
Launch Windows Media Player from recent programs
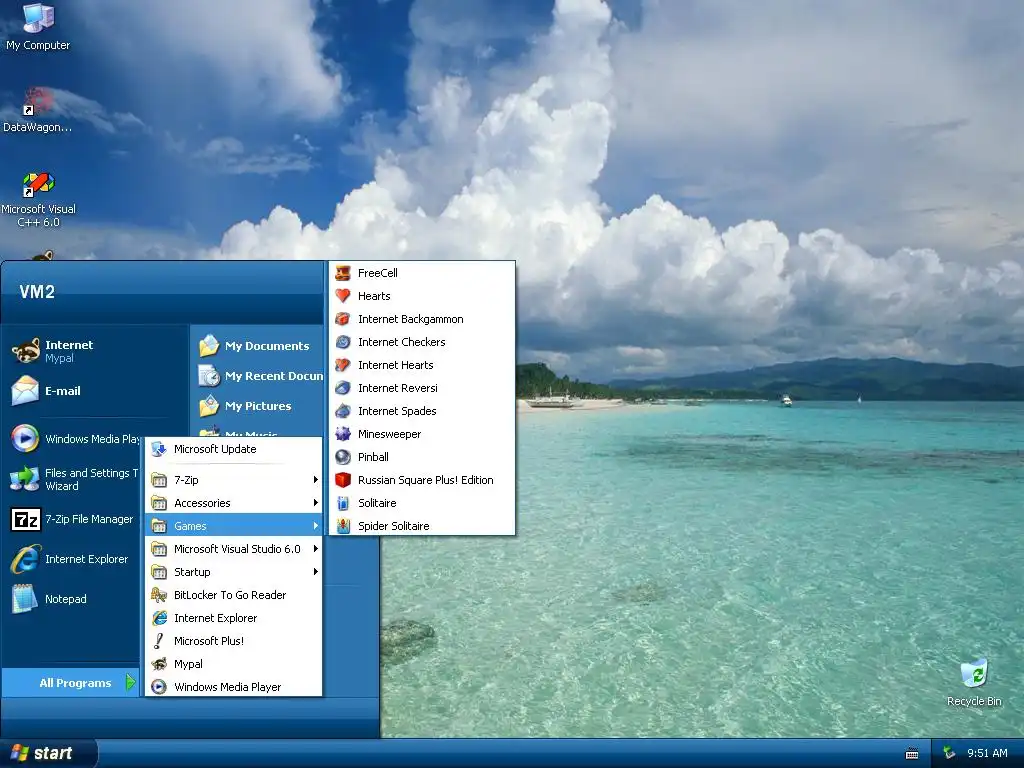[75, 439]
